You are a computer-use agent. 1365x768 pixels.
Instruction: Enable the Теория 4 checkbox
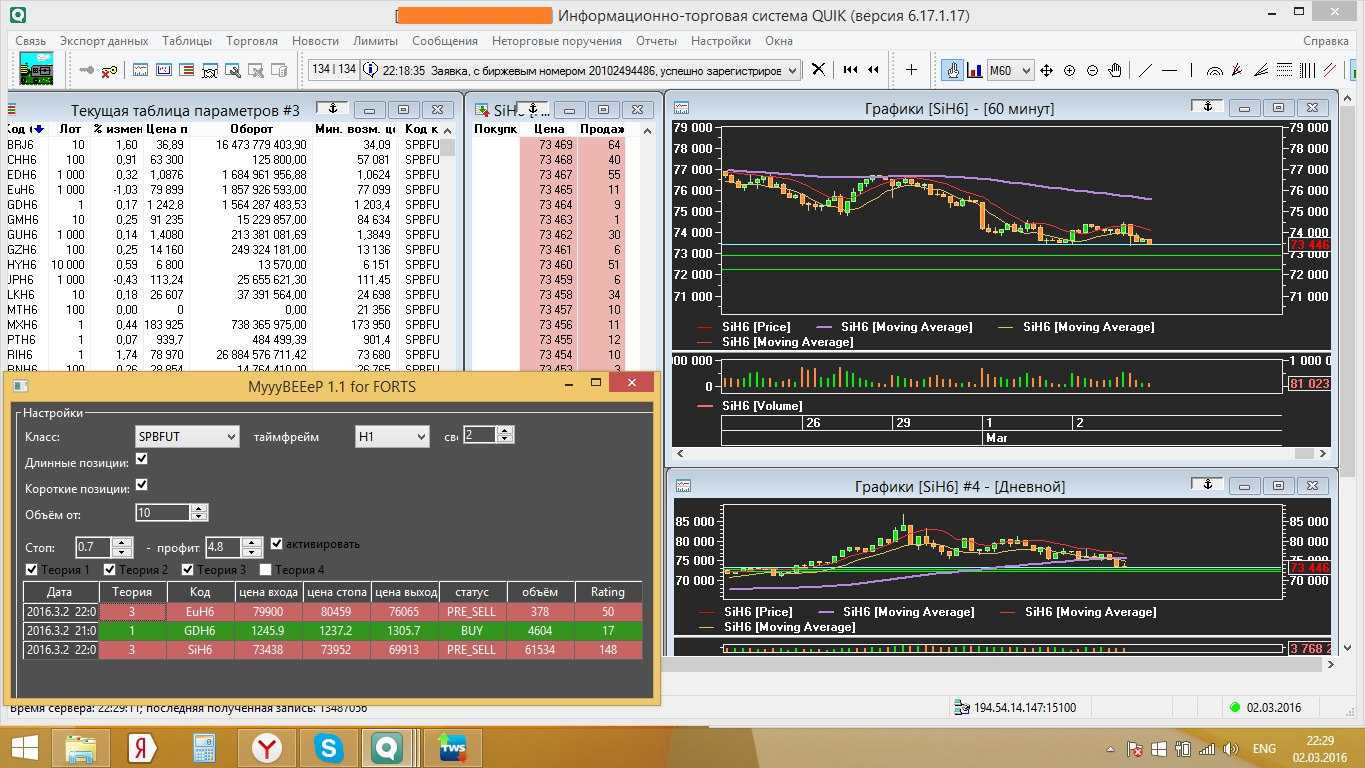point(266,569)
